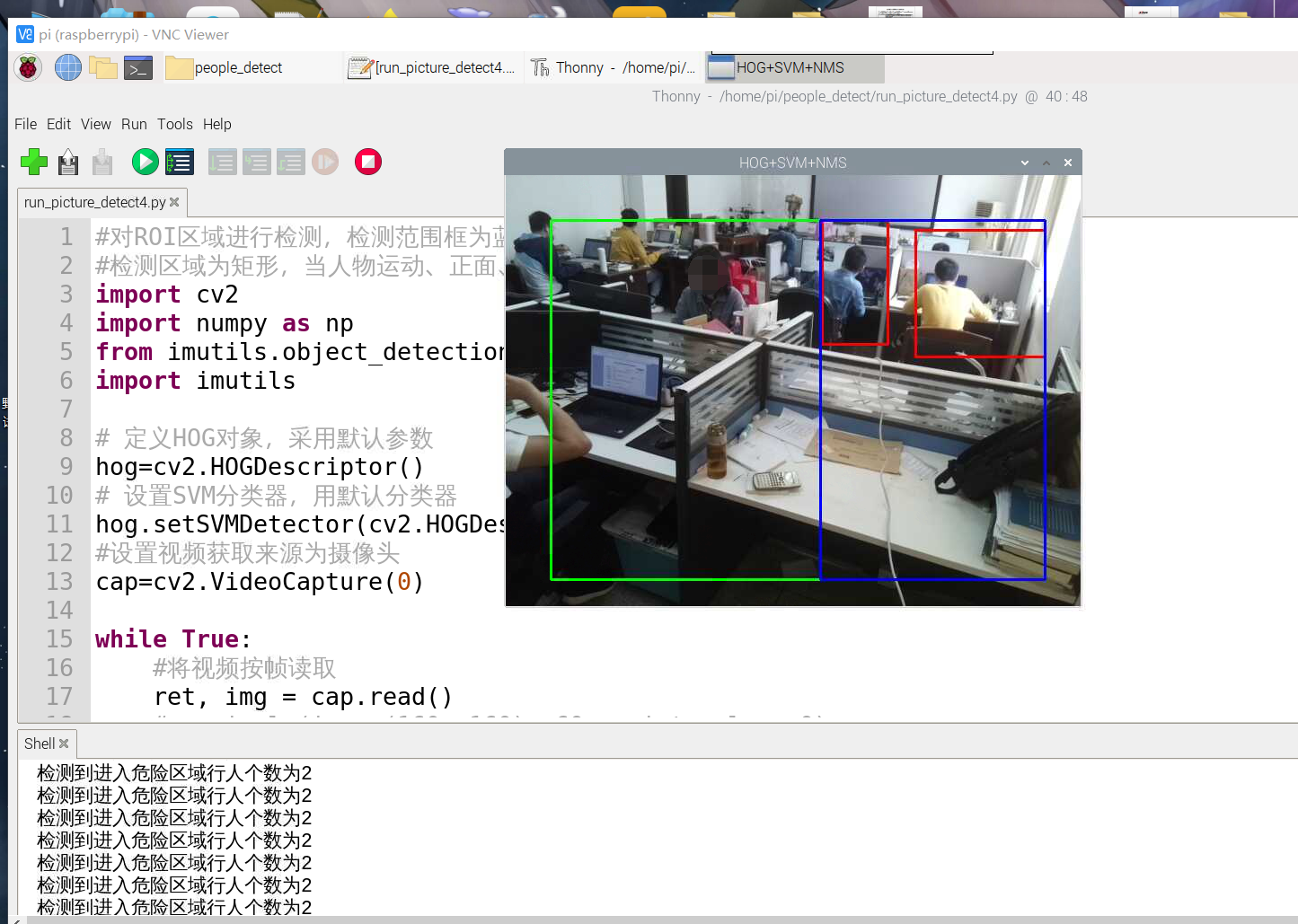Click the Step out debugging icon
The width and height of the screenshot is (1298, 924).
pyautogui.click(x=290, y=162)
